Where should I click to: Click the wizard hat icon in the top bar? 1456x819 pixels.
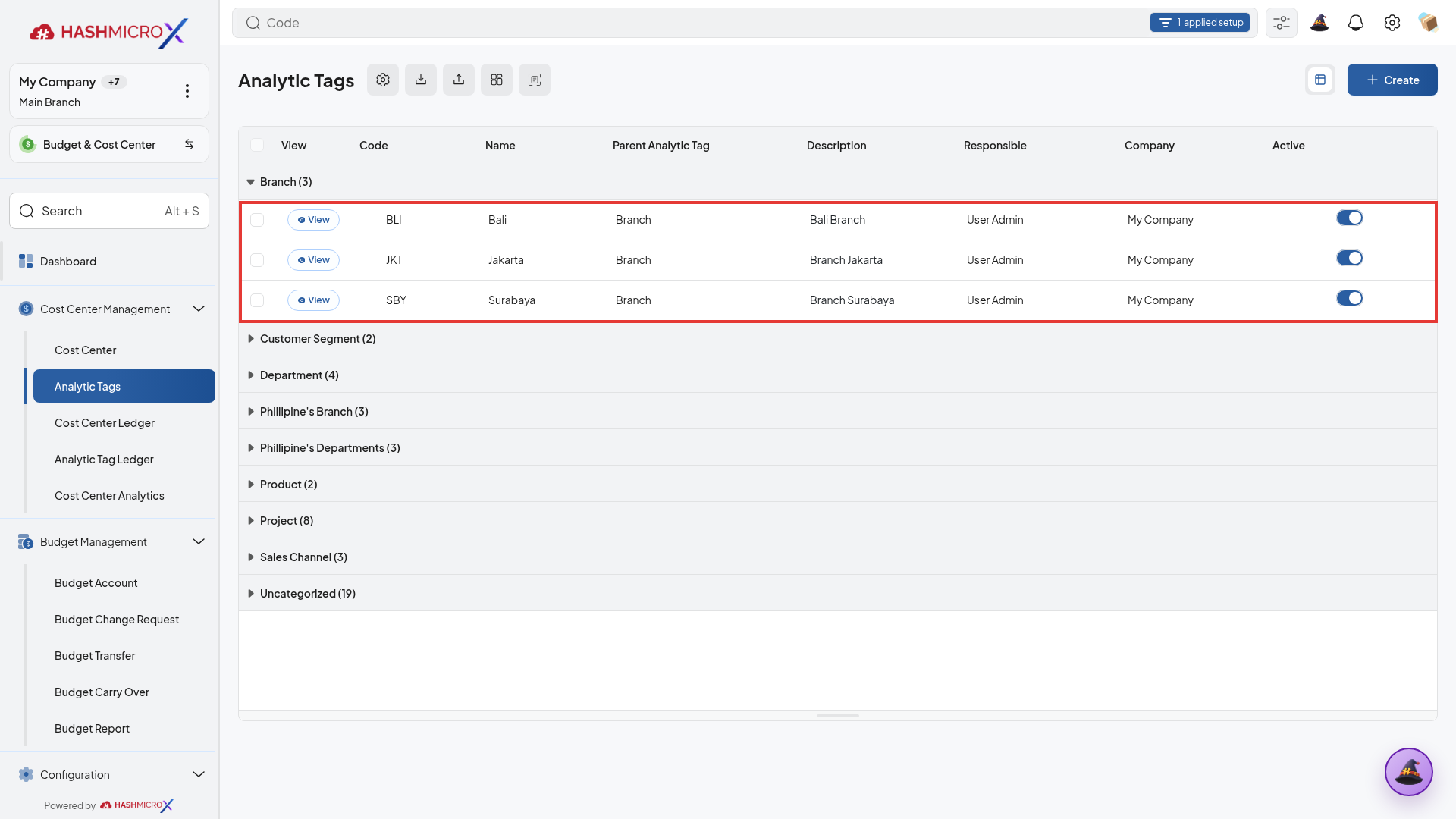click(1319, 23)
